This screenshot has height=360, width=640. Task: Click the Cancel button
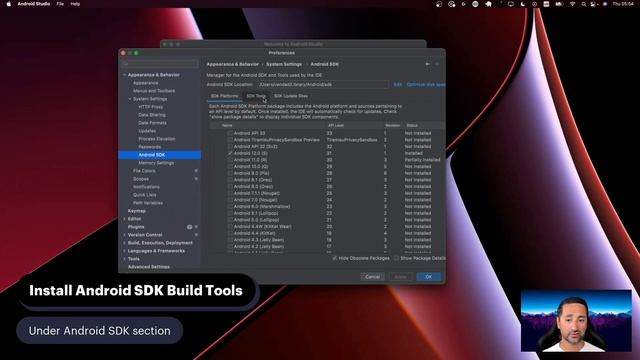pos(372,277)
